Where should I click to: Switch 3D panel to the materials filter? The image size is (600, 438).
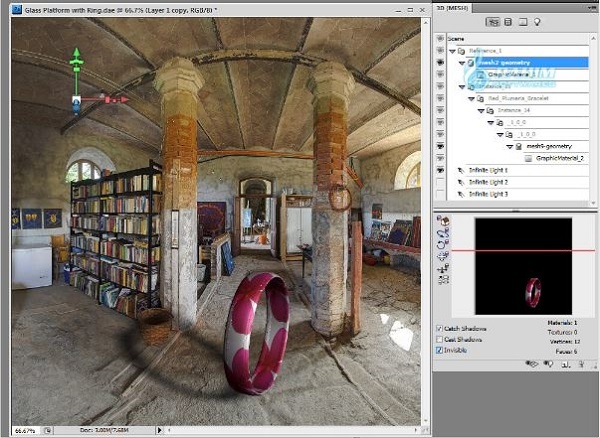tap(522, 21)
